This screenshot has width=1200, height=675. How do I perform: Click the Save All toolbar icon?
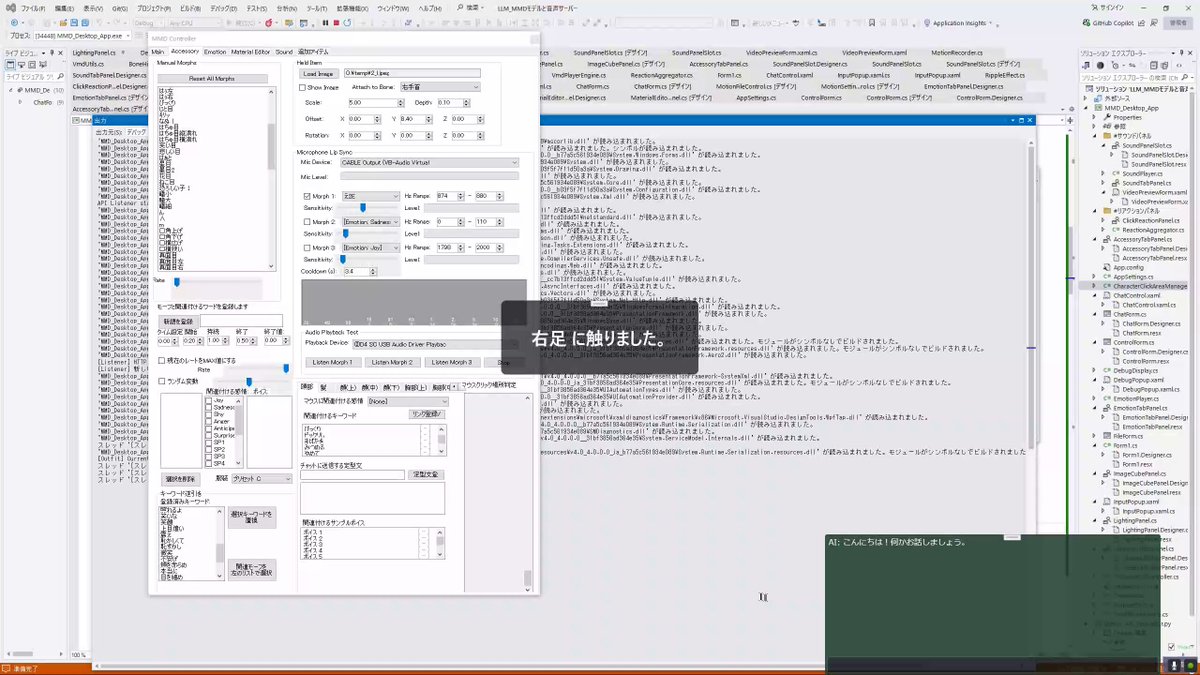pos(85,22)
